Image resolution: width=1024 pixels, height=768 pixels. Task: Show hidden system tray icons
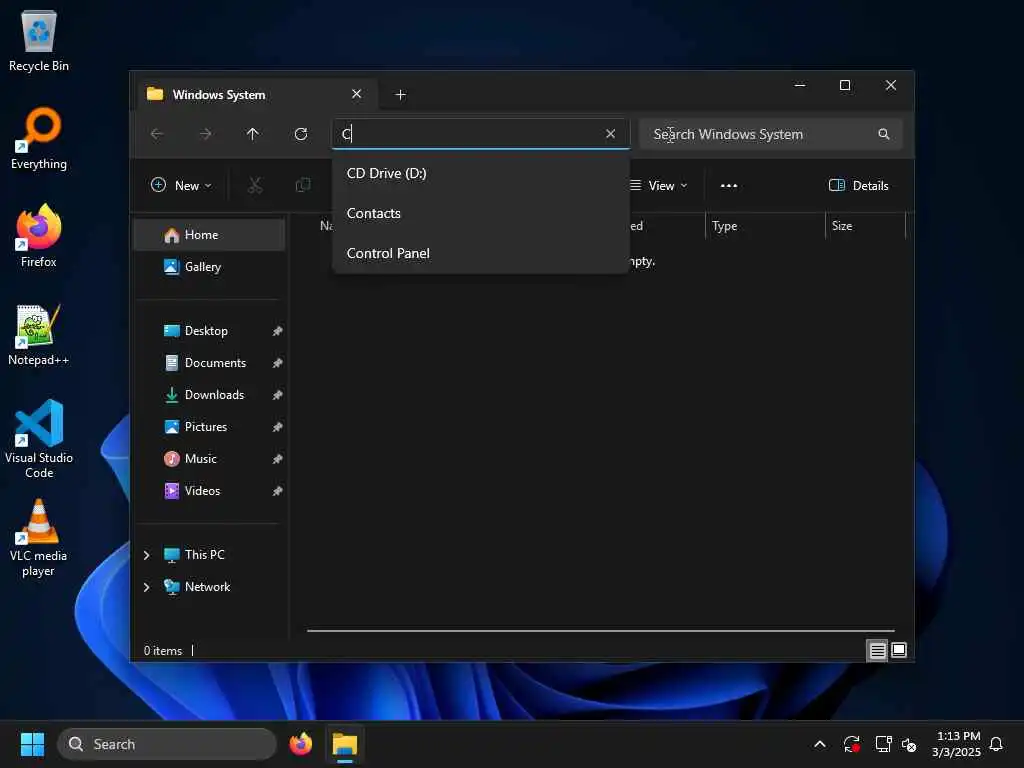coord(820,744)
